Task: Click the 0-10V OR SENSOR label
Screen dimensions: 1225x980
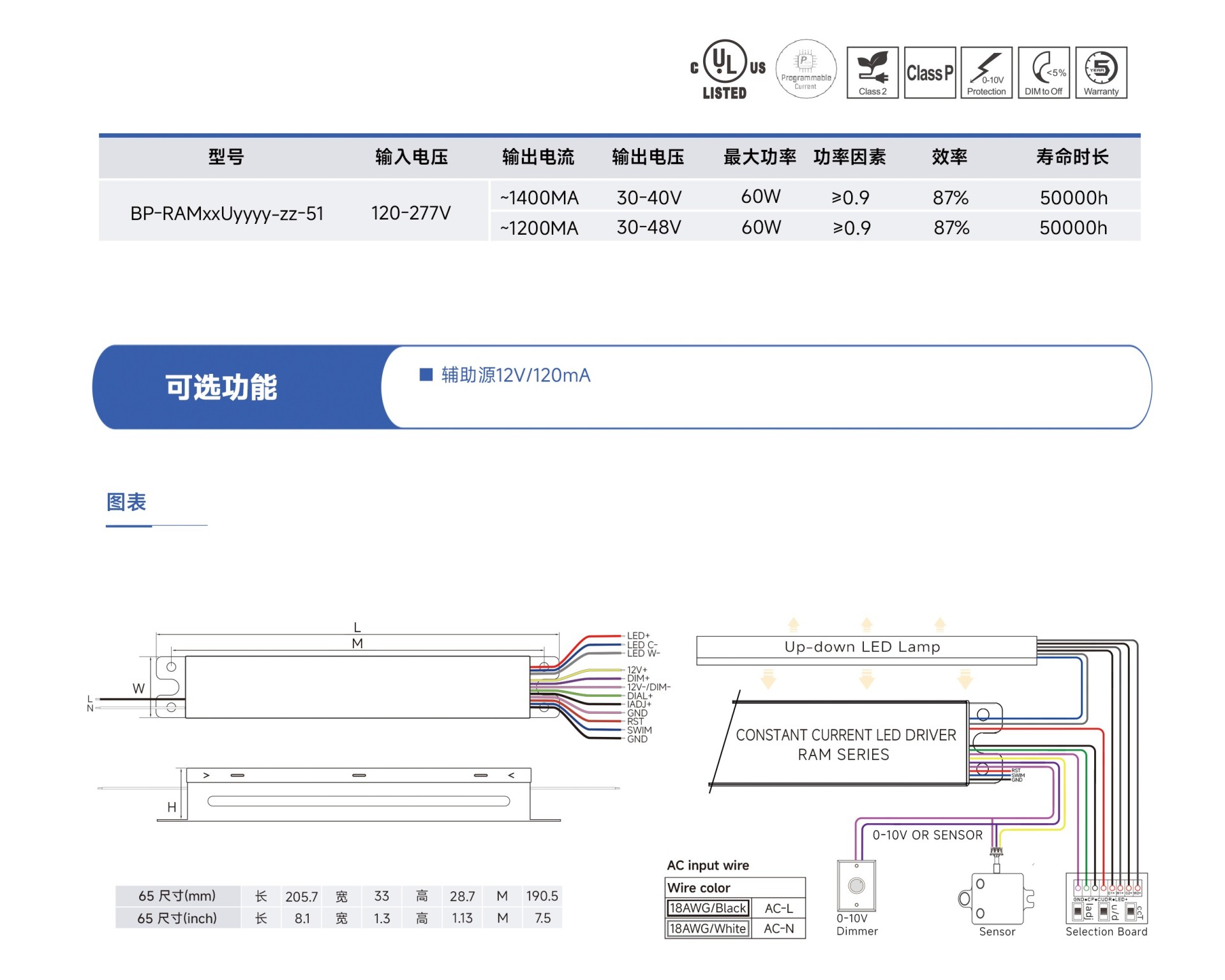Action: click(x=927, y=835)
